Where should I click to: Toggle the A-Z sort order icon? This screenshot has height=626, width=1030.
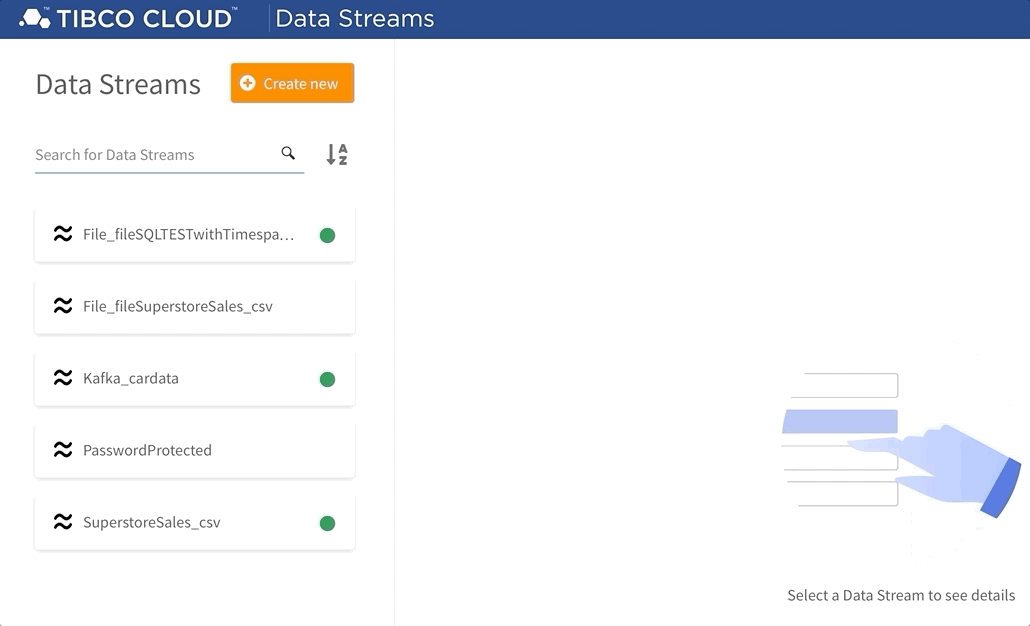[x=337, y=155]
